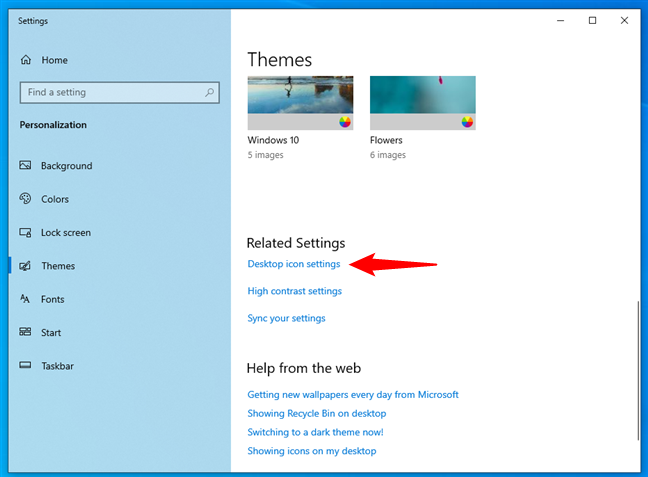Viewport: 648px width, 477px height.
Task: Open Showing Recycle Bin on desktop link
Action: coord(317,413)
